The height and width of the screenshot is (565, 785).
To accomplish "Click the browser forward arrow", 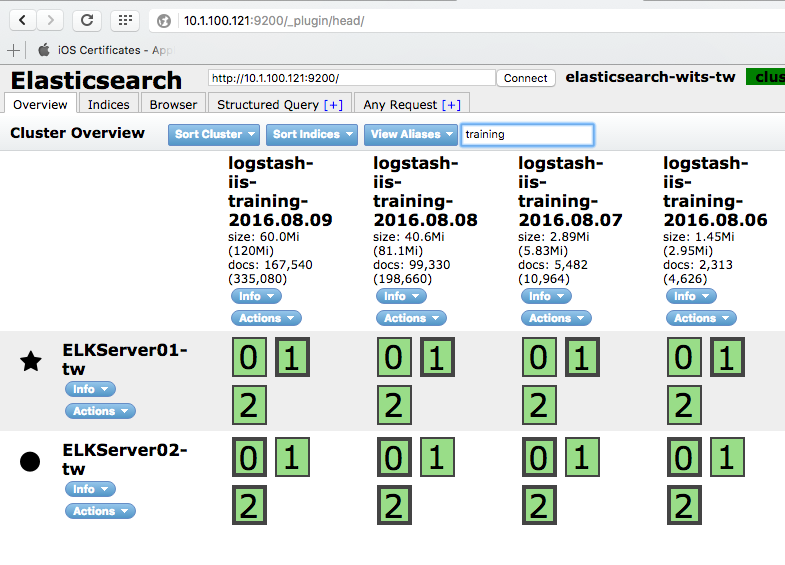I will (50, 21).
